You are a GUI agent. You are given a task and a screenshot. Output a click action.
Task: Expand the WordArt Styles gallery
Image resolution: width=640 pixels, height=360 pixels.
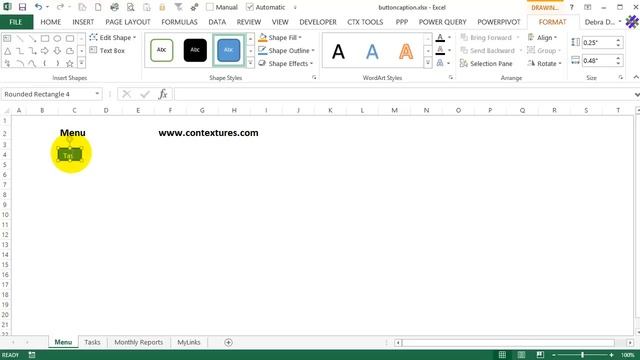pos(428,63)
